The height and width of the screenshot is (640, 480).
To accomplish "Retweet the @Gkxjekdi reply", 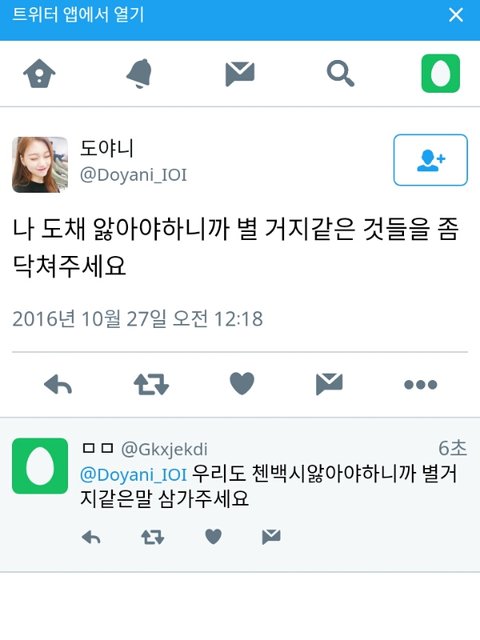I will coord(153,537).
